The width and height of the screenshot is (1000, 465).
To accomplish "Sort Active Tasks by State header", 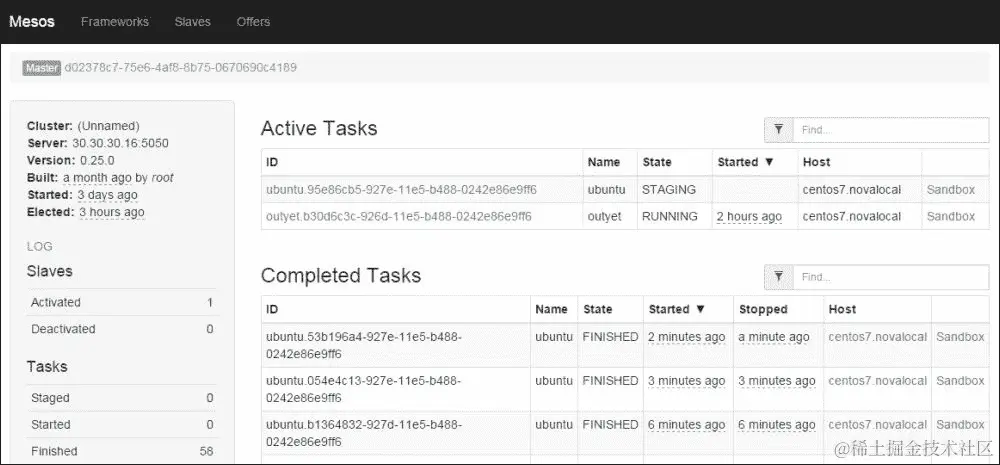I will 657,162.
